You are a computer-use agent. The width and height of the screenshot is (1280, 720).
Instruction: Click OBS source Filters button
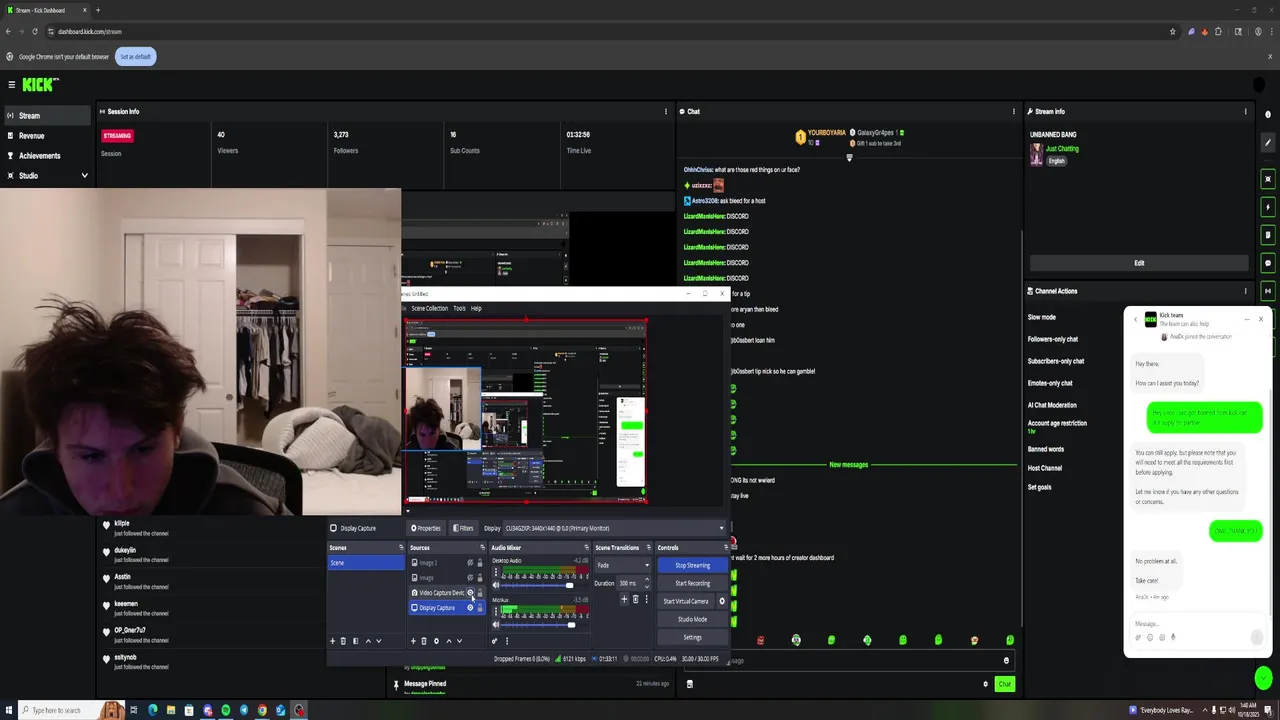[x=463, y=528]
